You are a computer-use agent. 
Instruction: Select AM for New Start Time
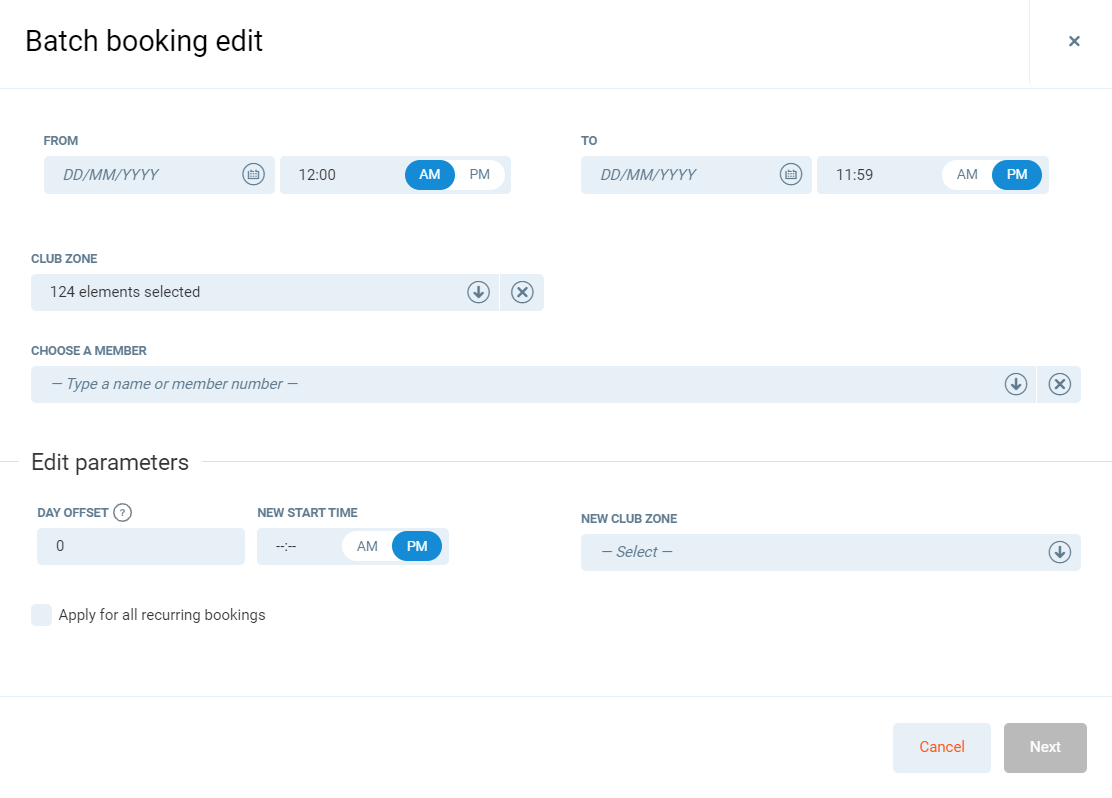click(x=367, y=547)
